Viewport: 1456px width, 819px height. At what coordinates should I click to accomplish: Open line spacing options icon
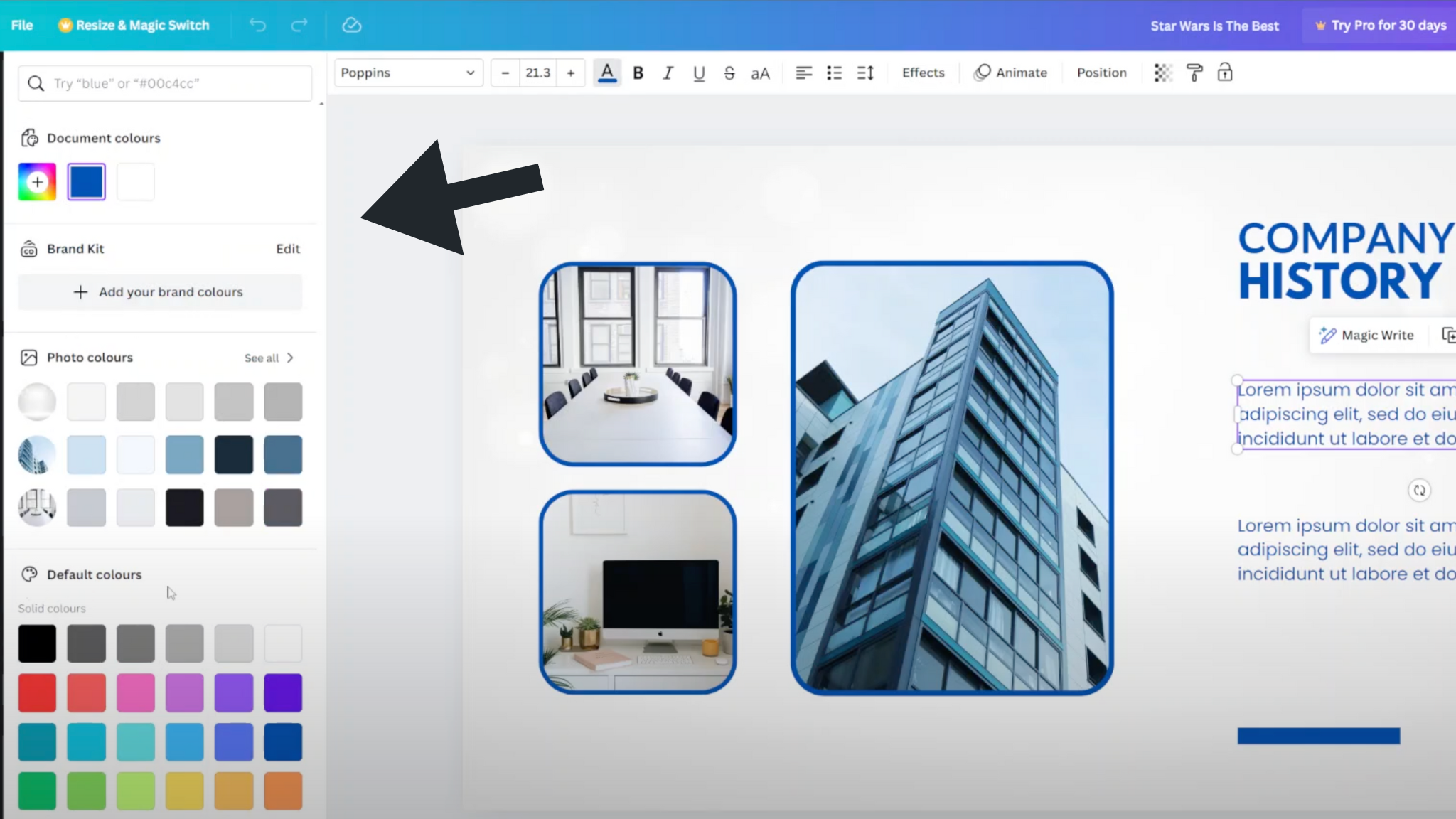(865, 73)
